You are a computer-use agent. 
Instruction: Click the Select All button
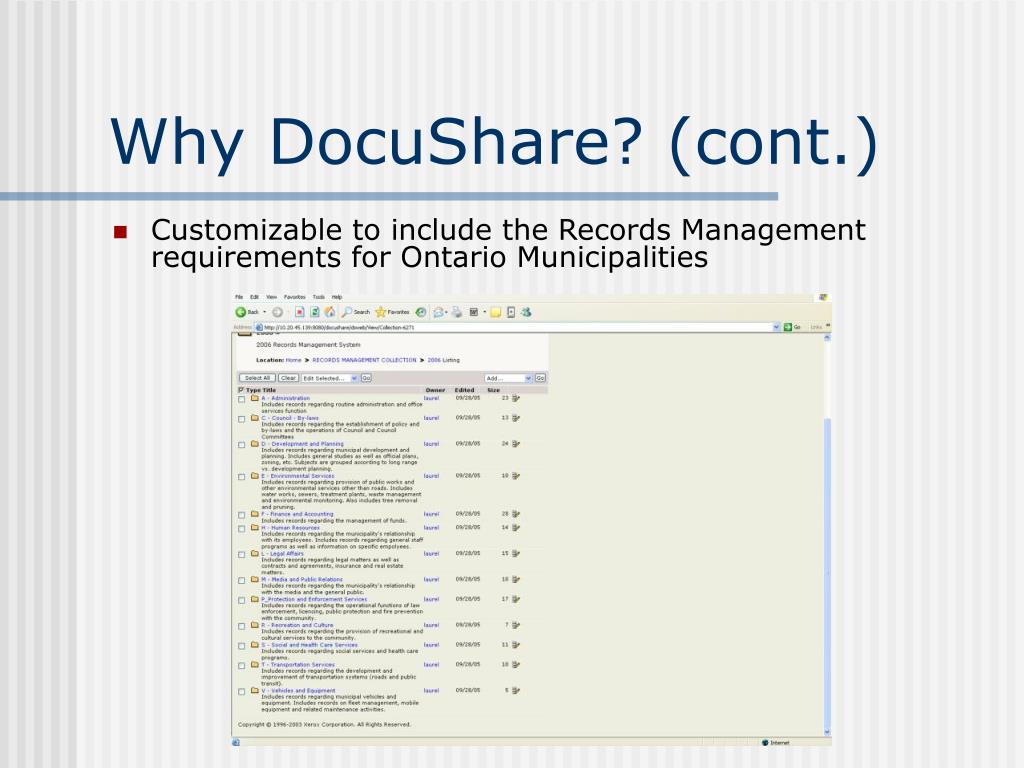pyautogui.click(x=257, y=378)
